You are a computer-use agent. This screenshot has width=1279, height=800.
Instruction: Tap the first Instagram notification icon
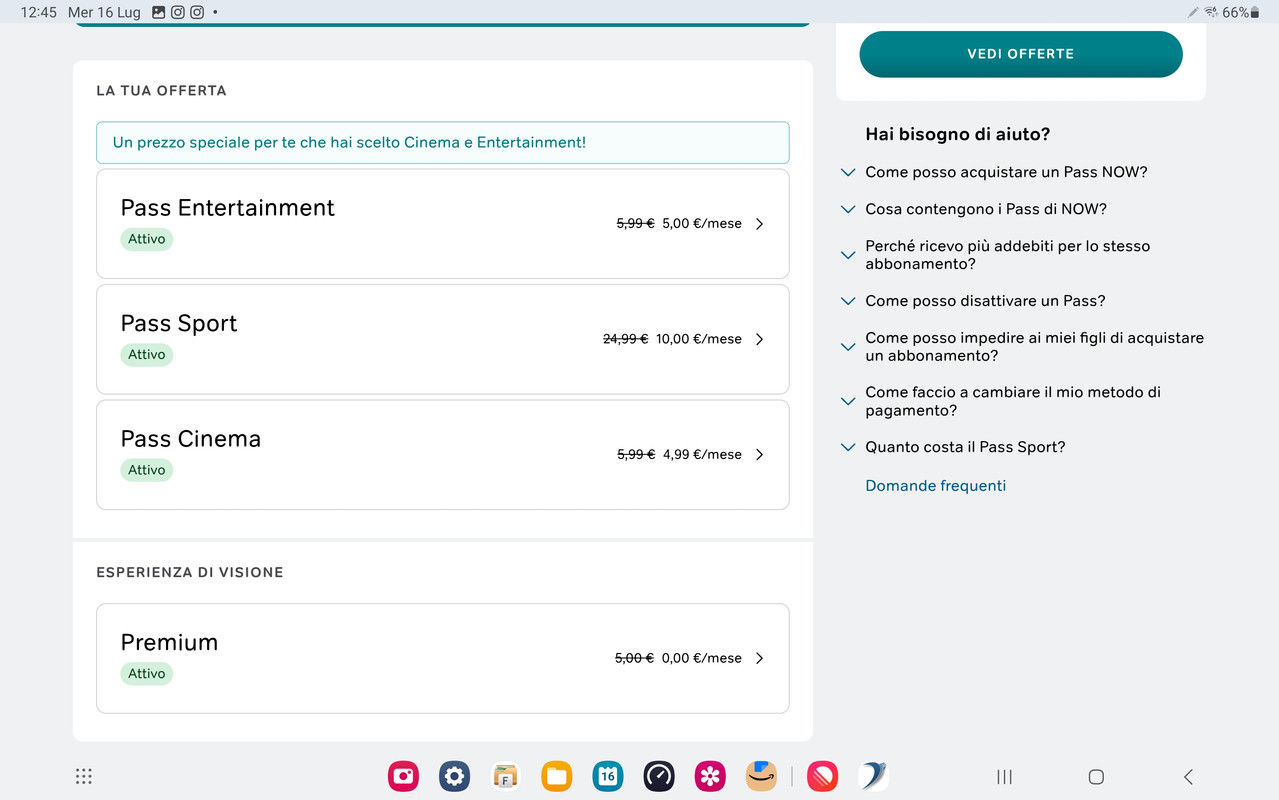tap(178, 12)
